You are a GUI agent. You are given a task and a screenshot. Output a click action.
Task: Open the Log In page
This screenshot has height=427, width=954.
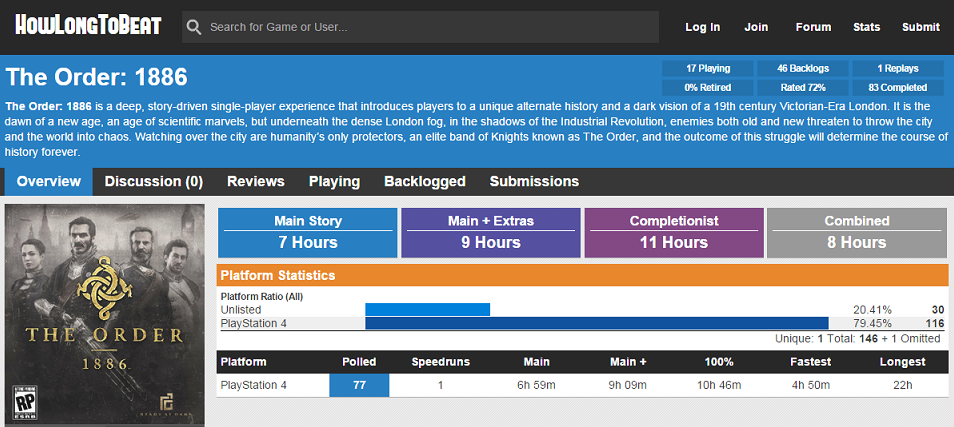click(703, 27)
